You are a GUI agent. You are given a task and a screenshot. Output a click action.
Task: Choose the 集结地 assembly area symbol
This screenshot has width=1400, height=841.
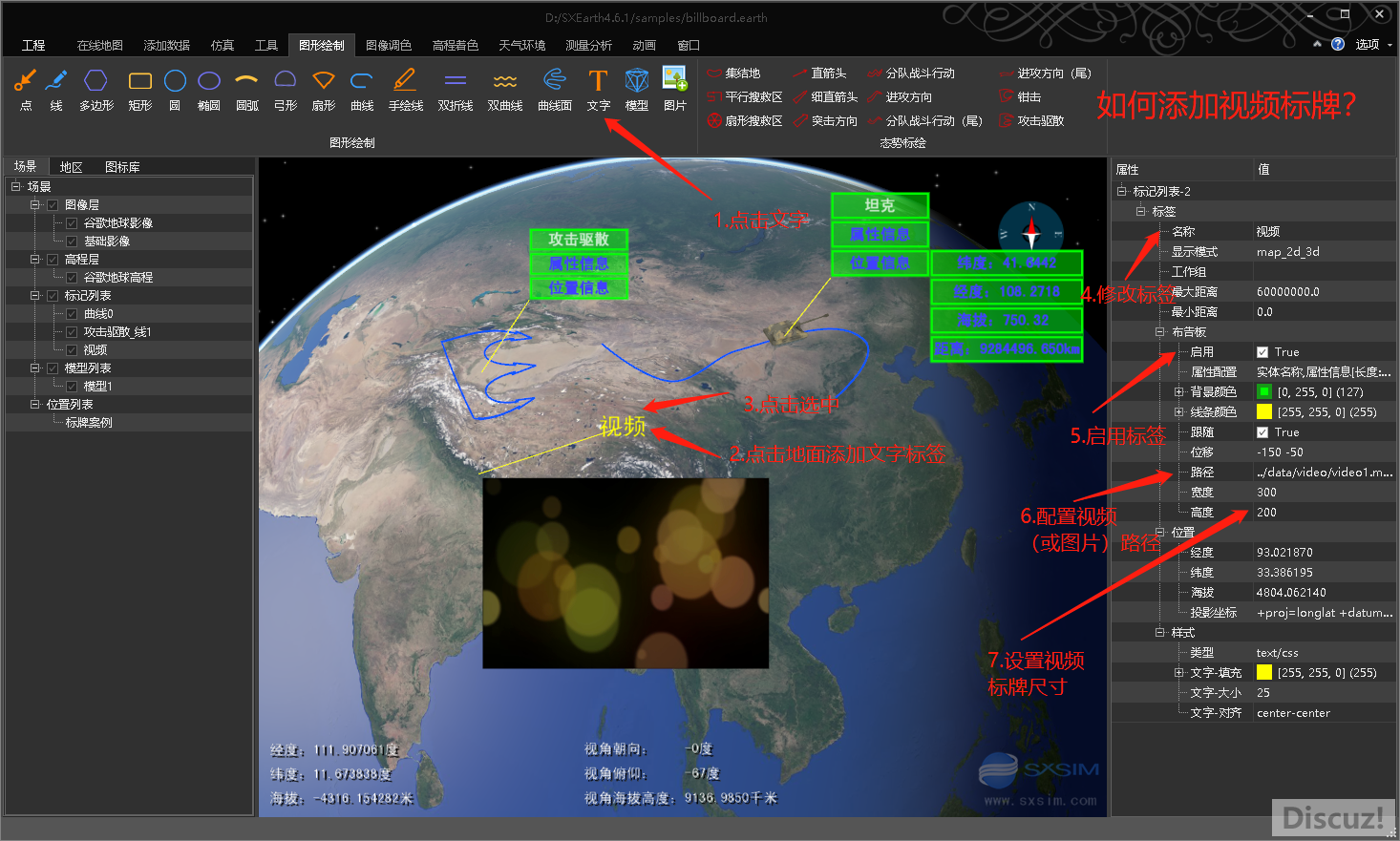[733, 74]
